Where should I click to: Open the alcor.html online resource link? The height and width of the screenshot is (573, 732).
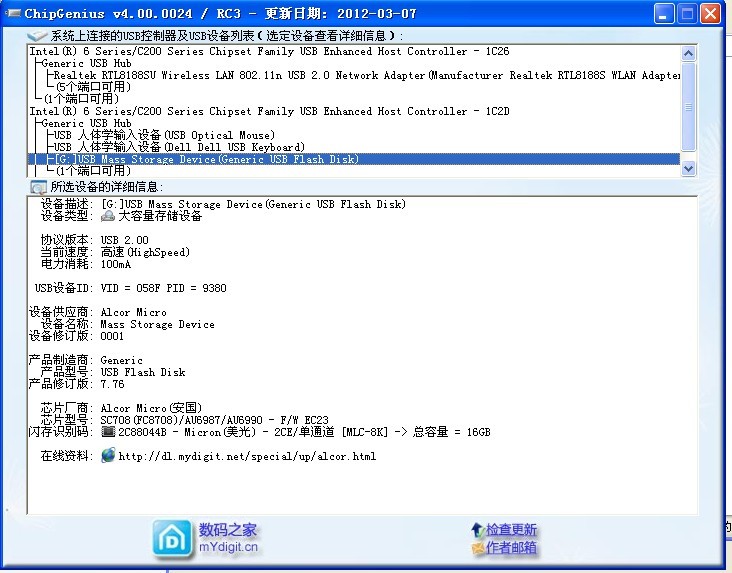(x=247, y=456)
